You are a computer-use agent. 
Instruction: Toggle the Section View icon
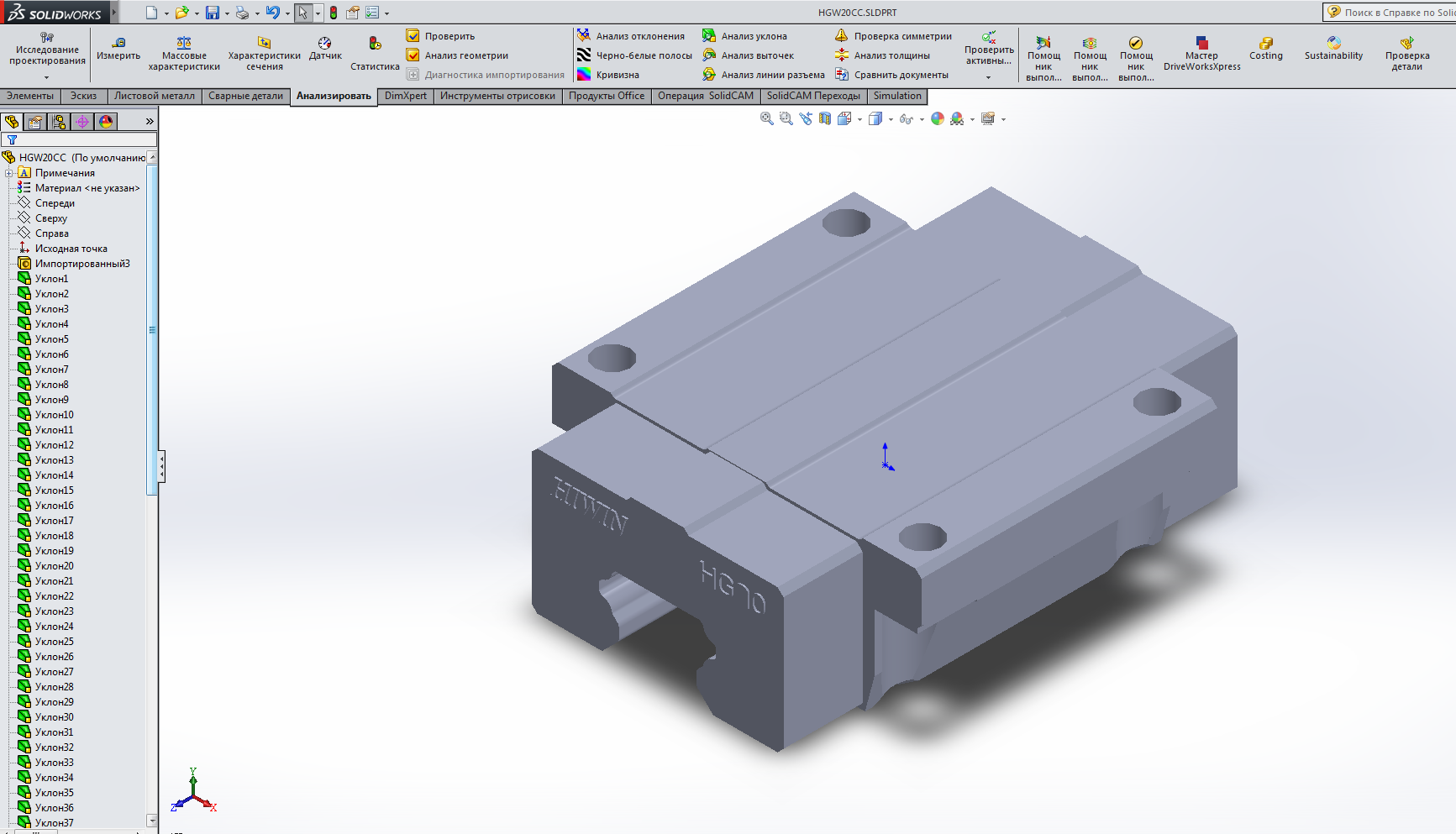tap(825, 119)
